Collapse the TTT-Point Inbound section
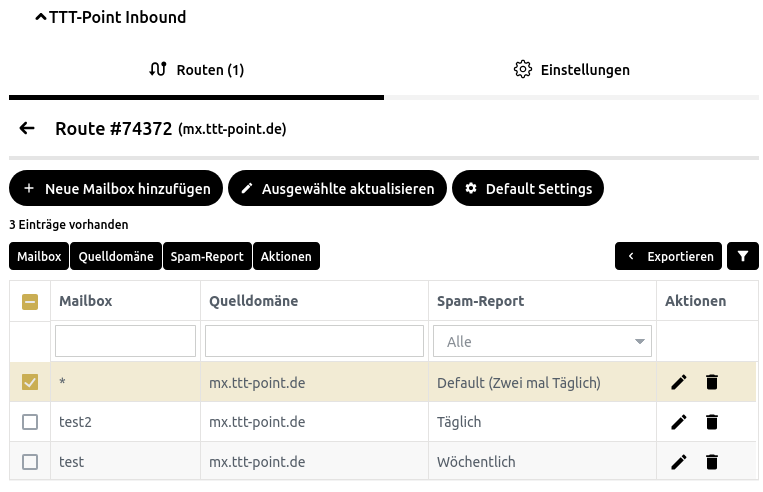 pos(41,17)
